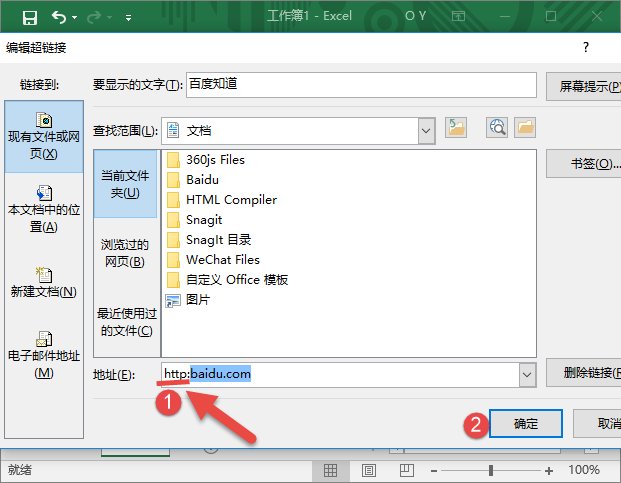Click the 要显示的文字 text field

tap(361, 84)
